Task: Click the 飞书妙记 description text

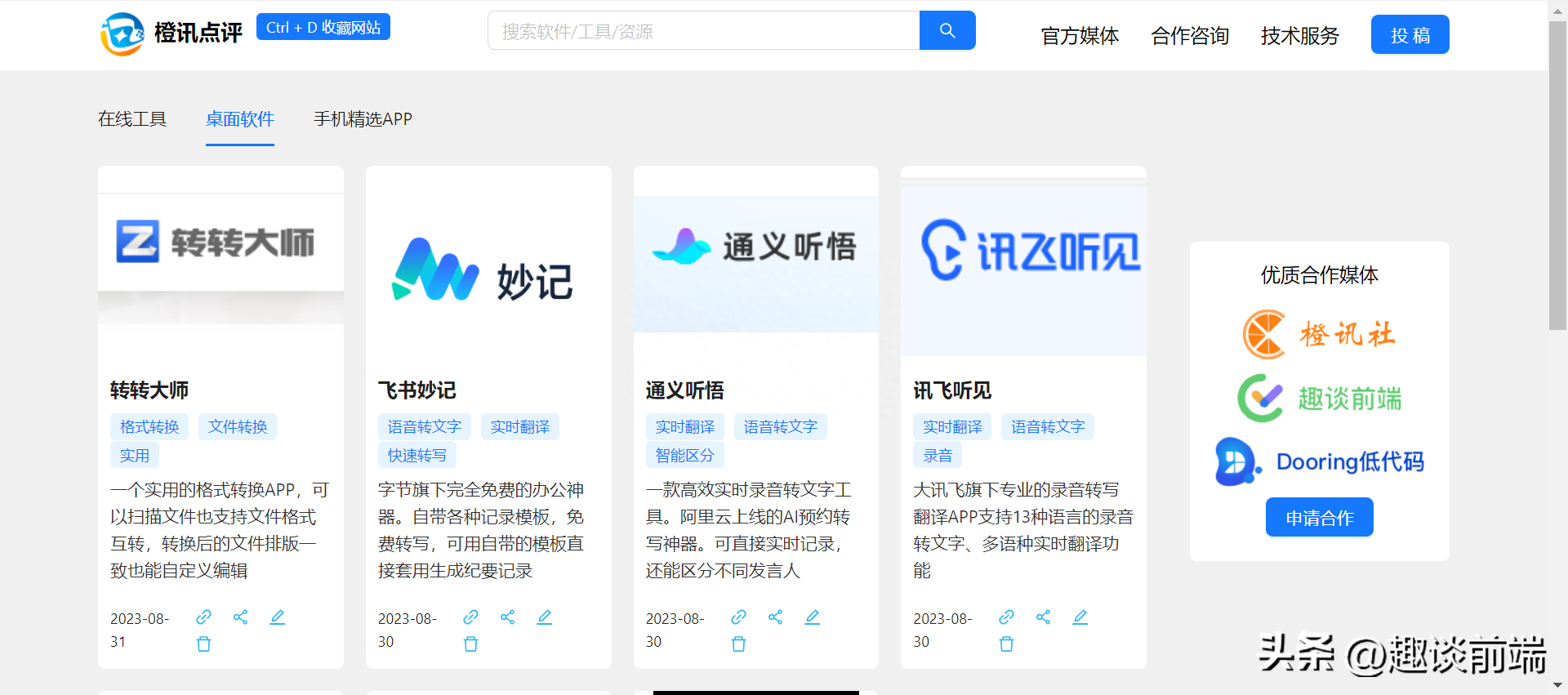Action: pos(482,530)
